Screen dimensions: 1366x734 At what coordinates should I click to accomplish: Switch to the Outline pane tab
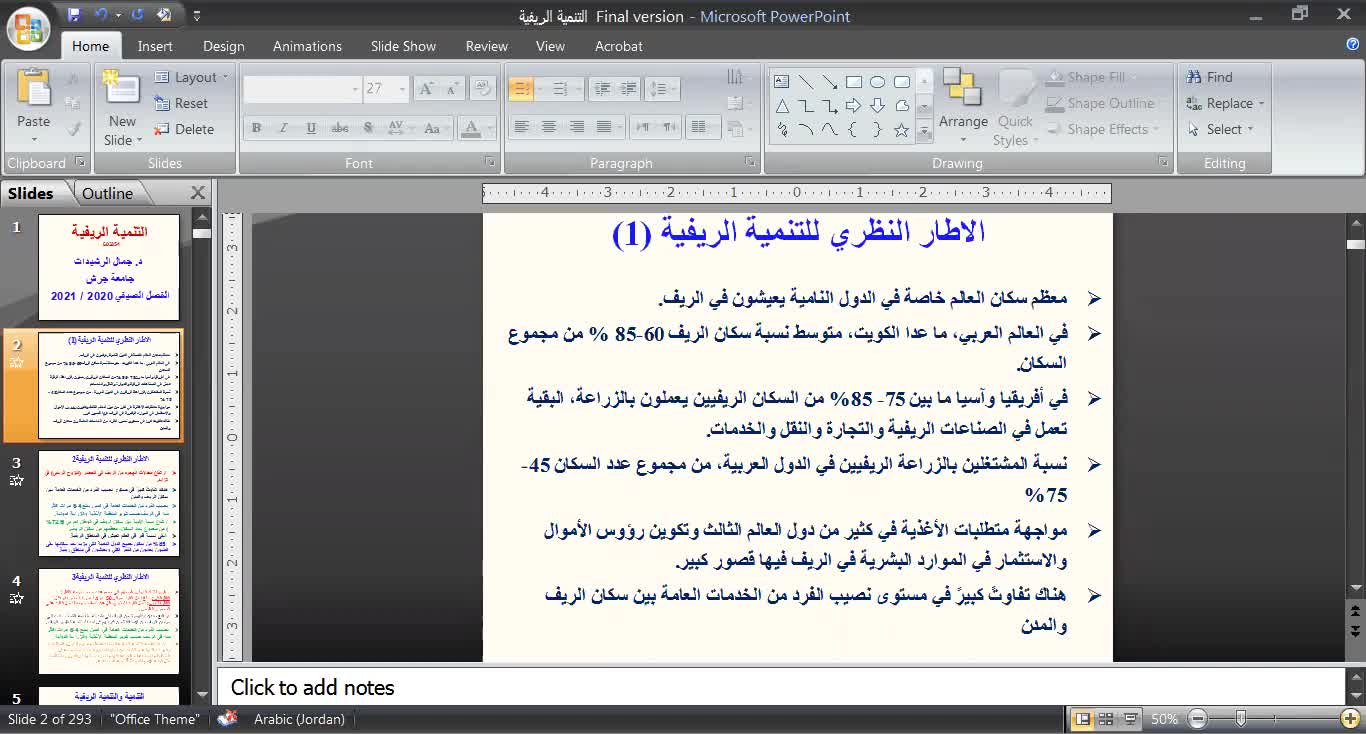point(107,193)
